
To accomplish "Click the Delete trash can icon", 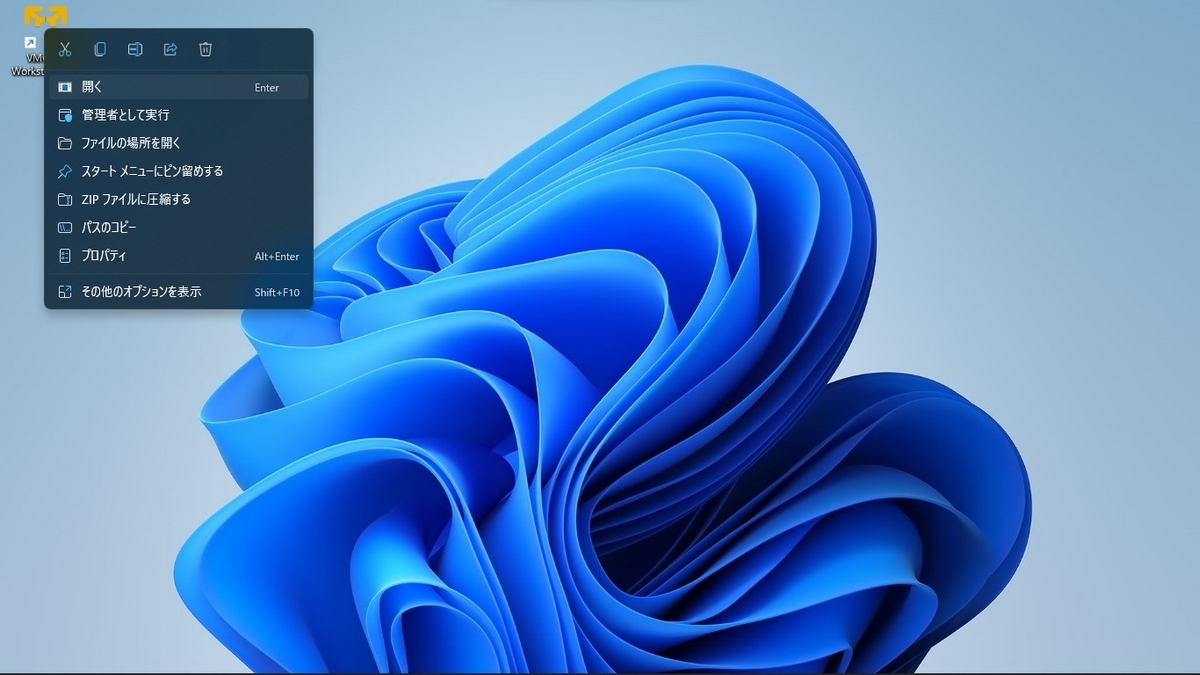I will [x=205, y=49].
